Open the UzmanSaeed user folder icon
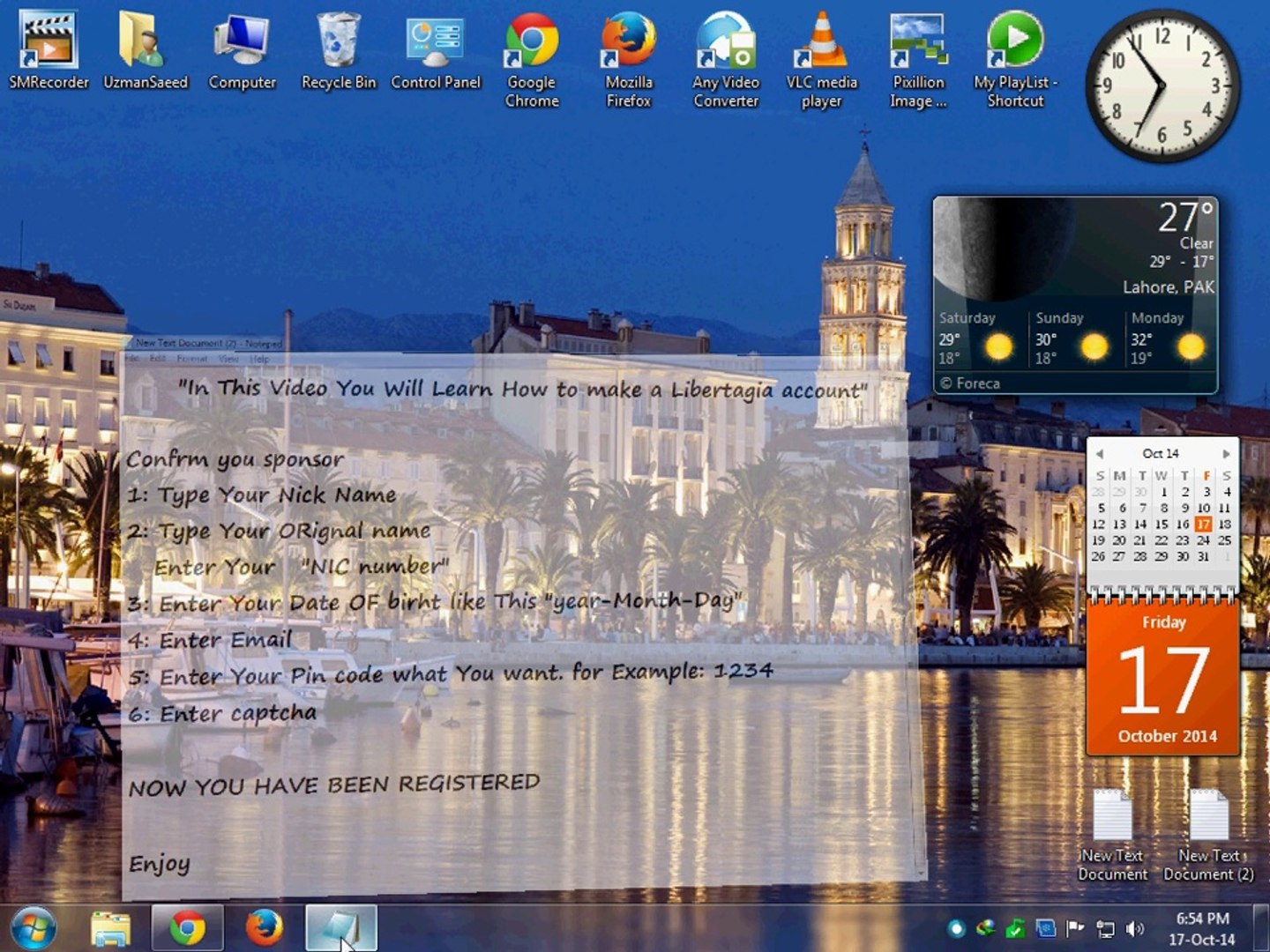1270x952 pixels. point(146,50)
